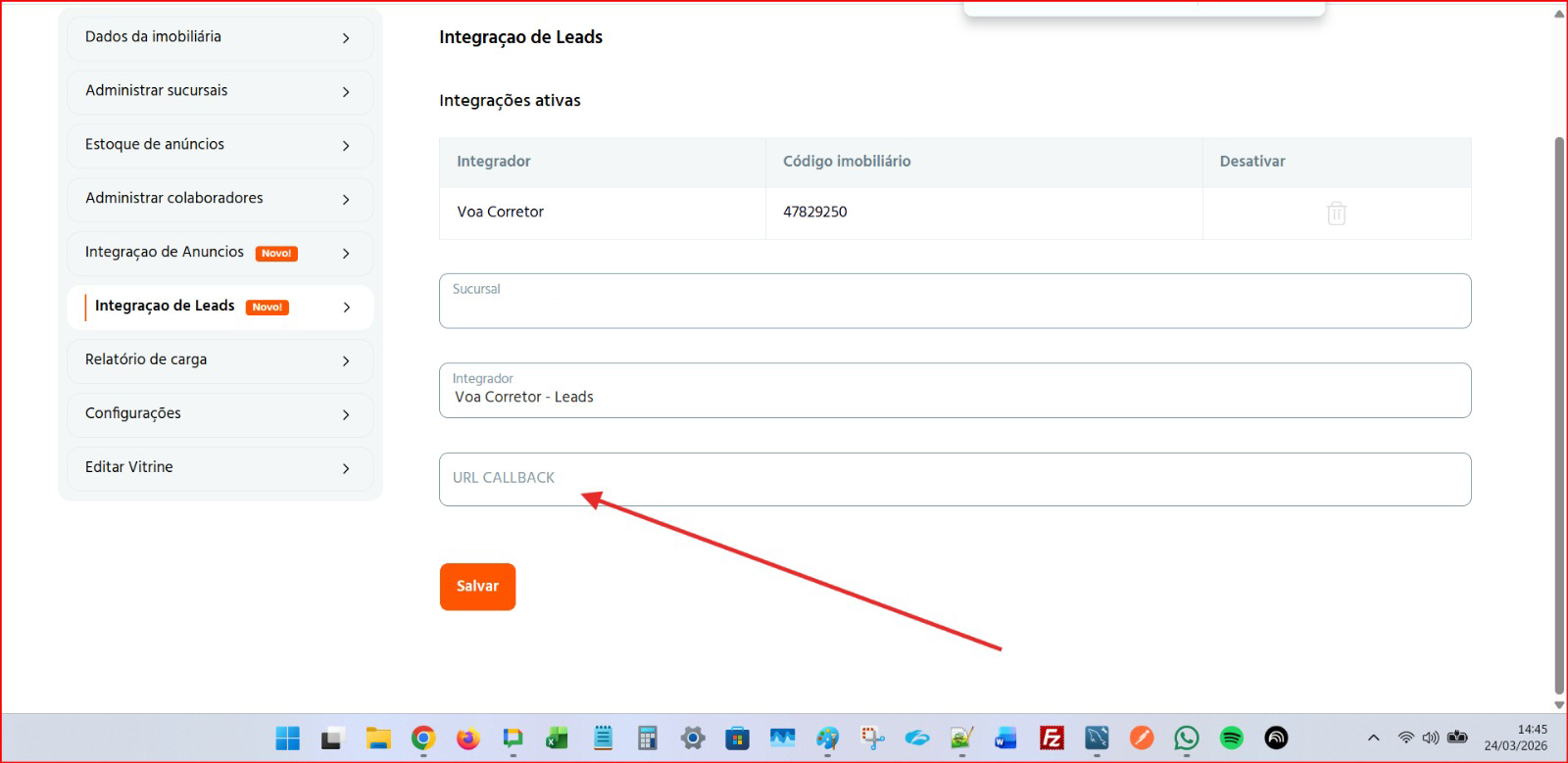
Task: Select Estoque de anúncios in sidebar
Action: [x=220, y=145]
